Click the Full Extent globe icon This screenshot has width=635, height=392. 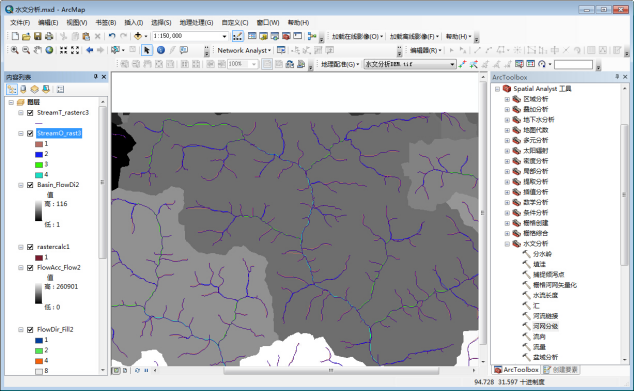49,50
